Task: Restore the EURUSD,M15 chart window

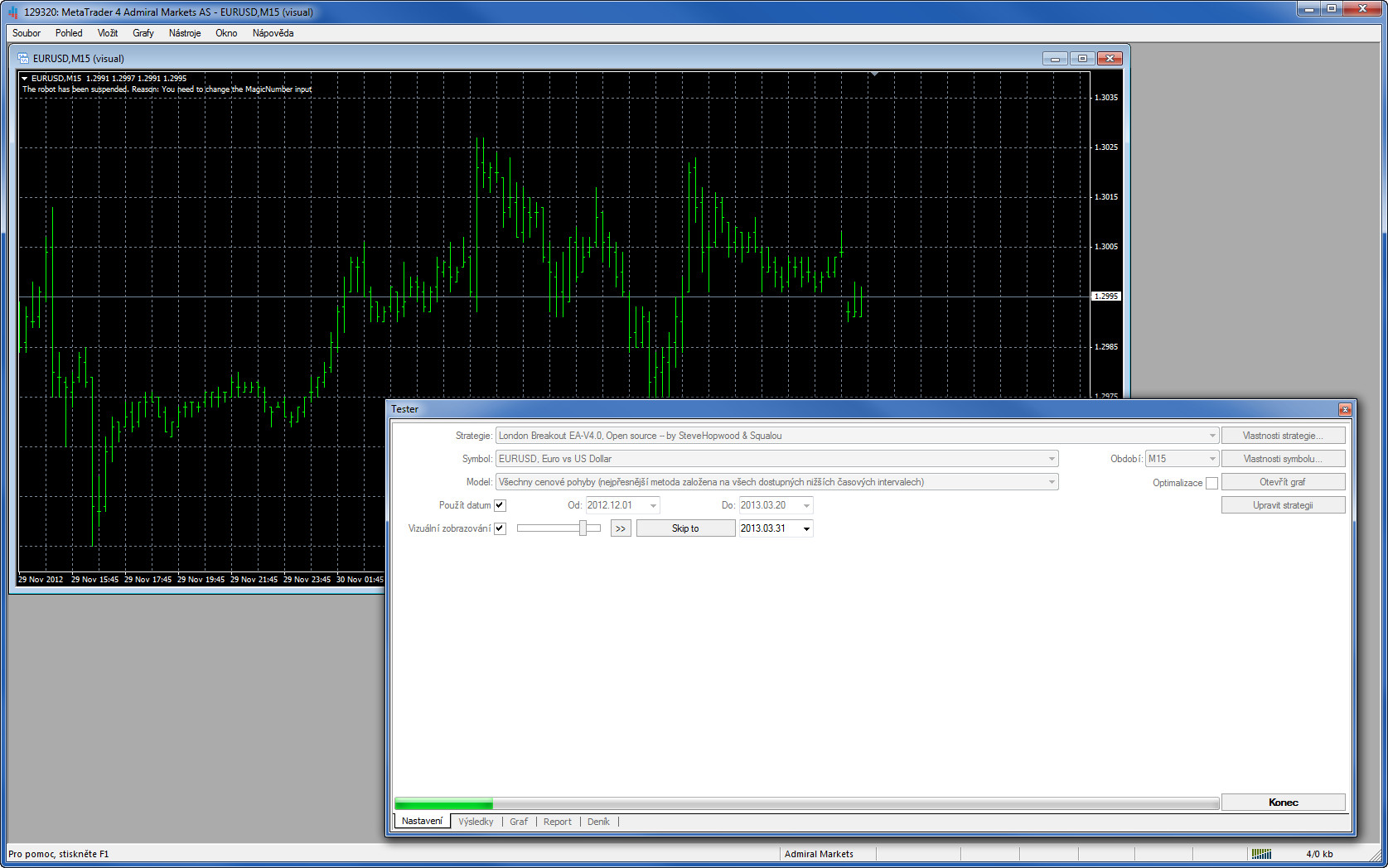Action: (1082, 59)
